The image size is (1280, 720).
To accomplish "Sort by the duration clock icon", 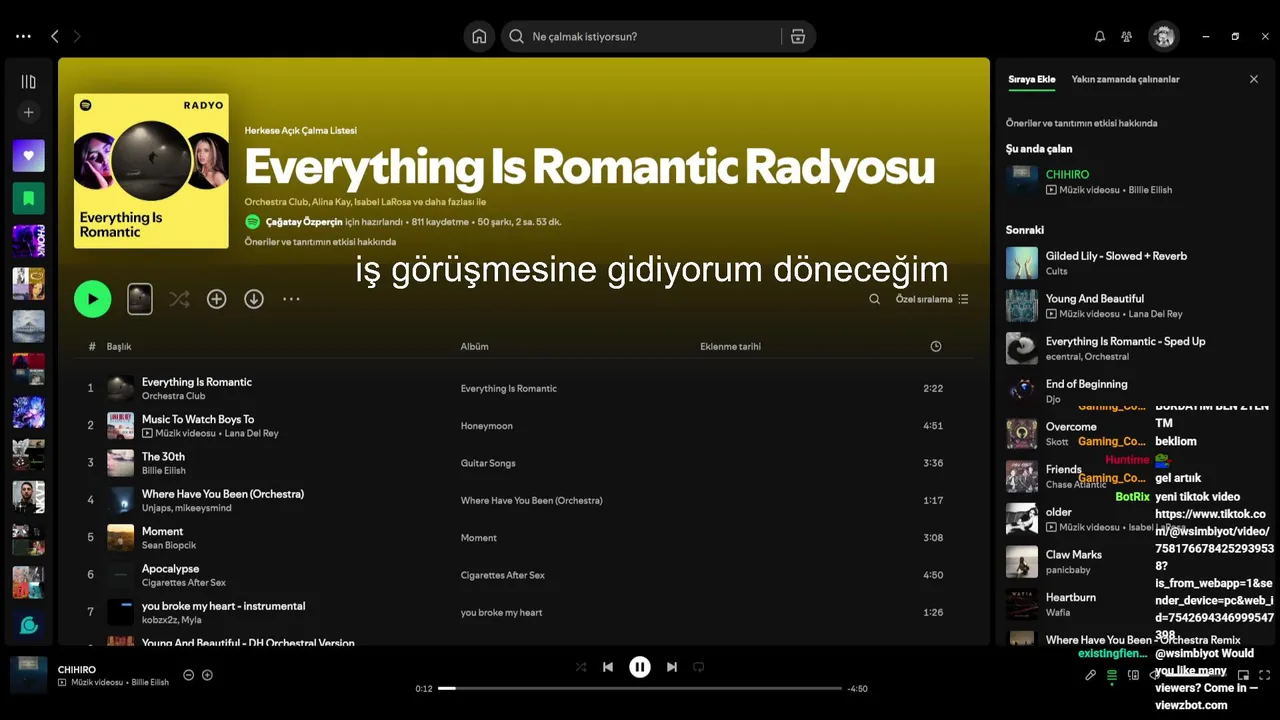I will tap(936, 346).
